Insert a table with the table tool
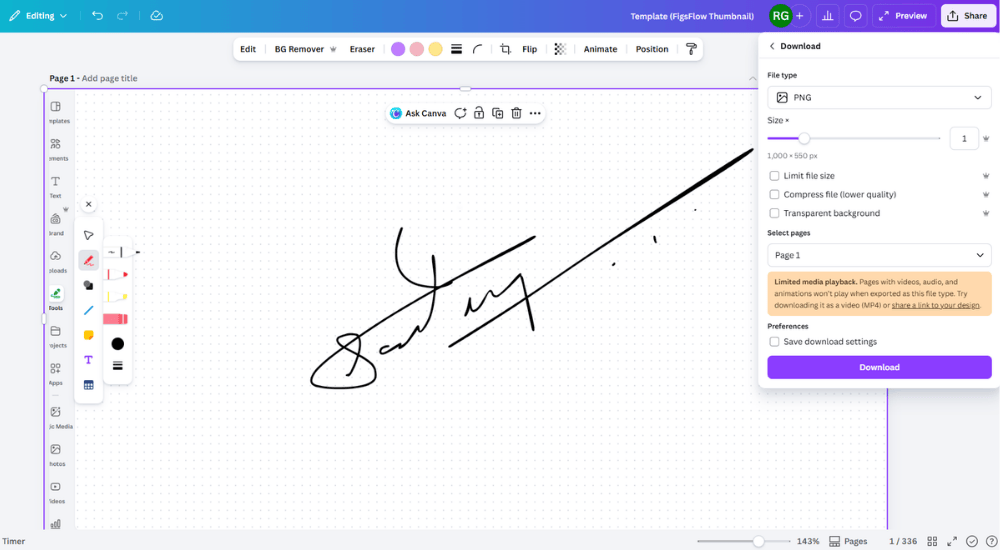This screenshot has height=550, width=1000. (x=89, y=385)
